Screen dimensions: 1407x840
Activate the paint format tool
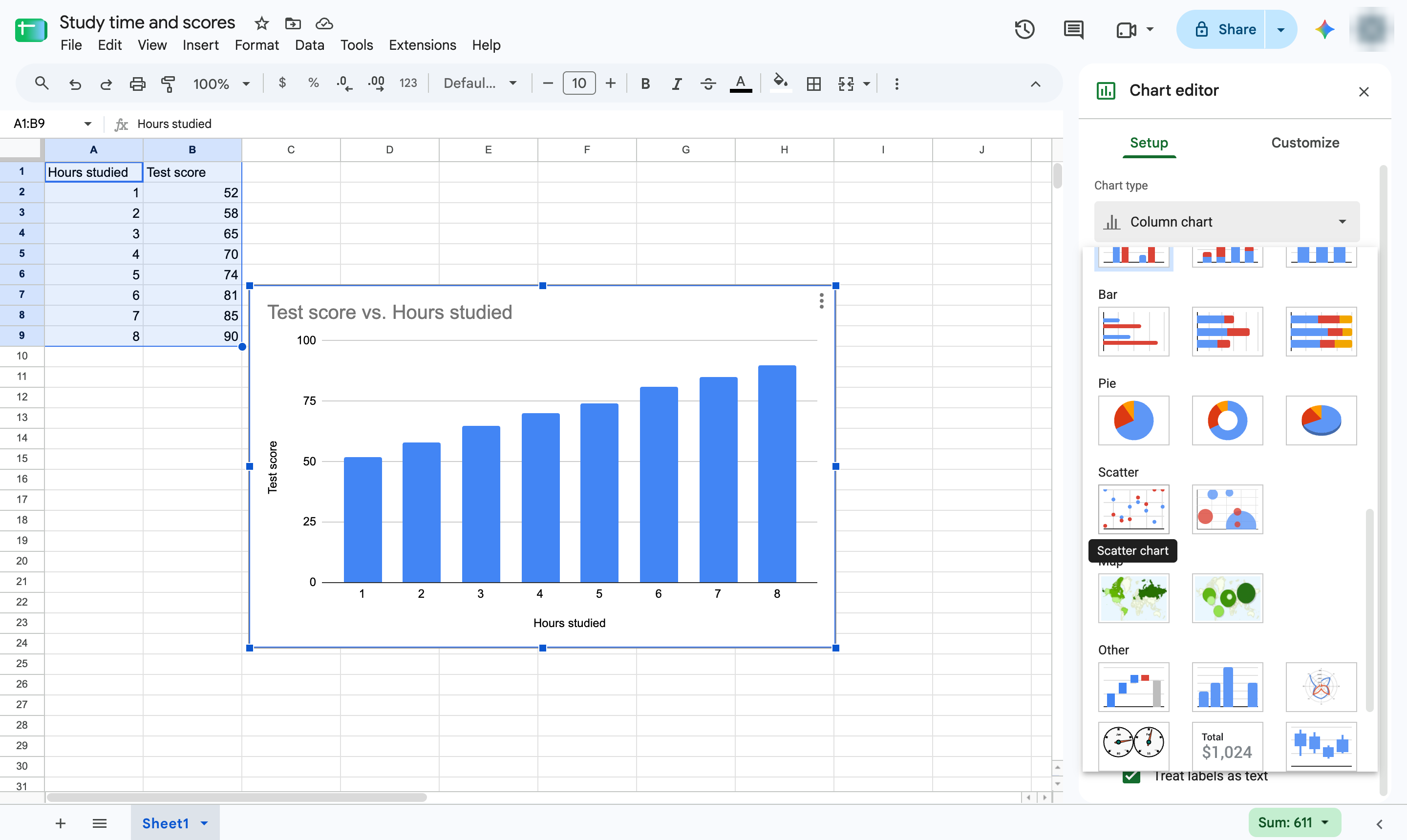[x=168, y=84]
